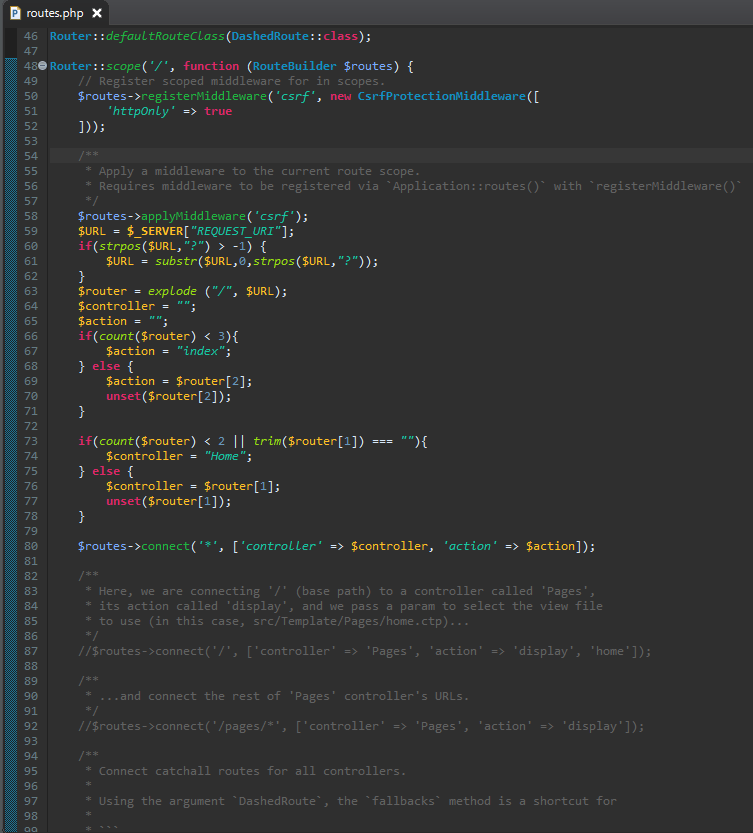Viewport: 753px width, 833px height.
Task: Click 'explode' function call on line 63
Action: click(172, 291)
